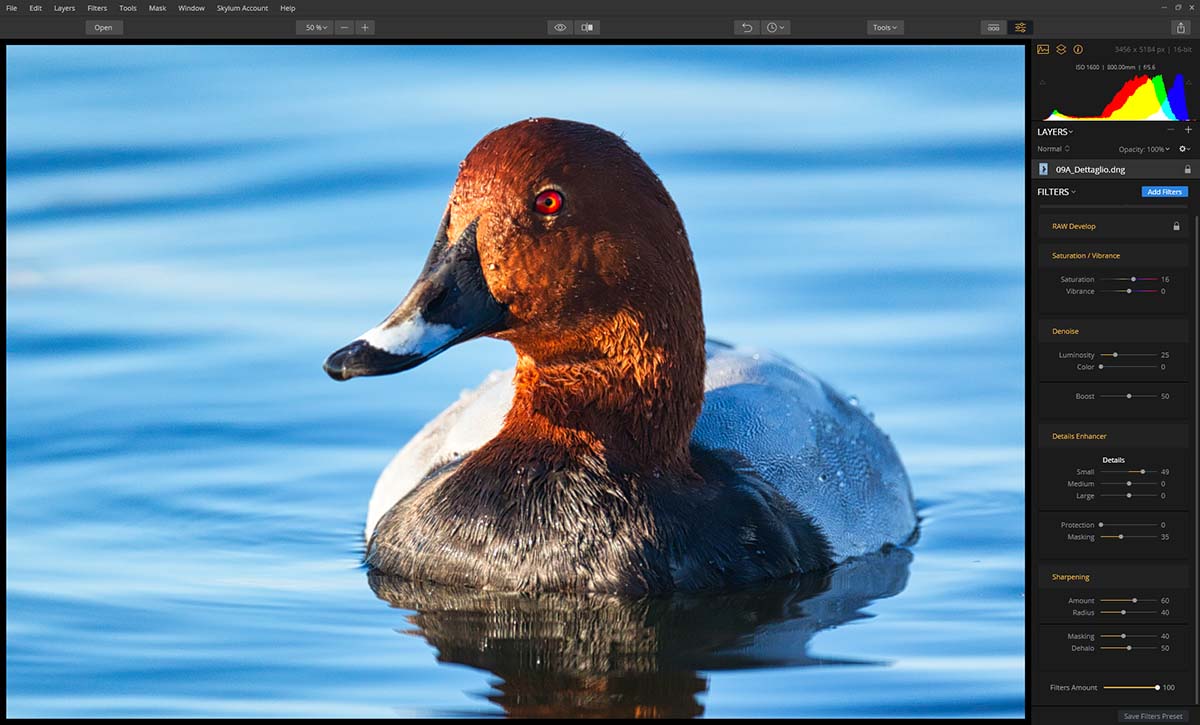The image size is (1200, 725).
Task: Click the layers stack panel icon
Action: coord(1061,49)
